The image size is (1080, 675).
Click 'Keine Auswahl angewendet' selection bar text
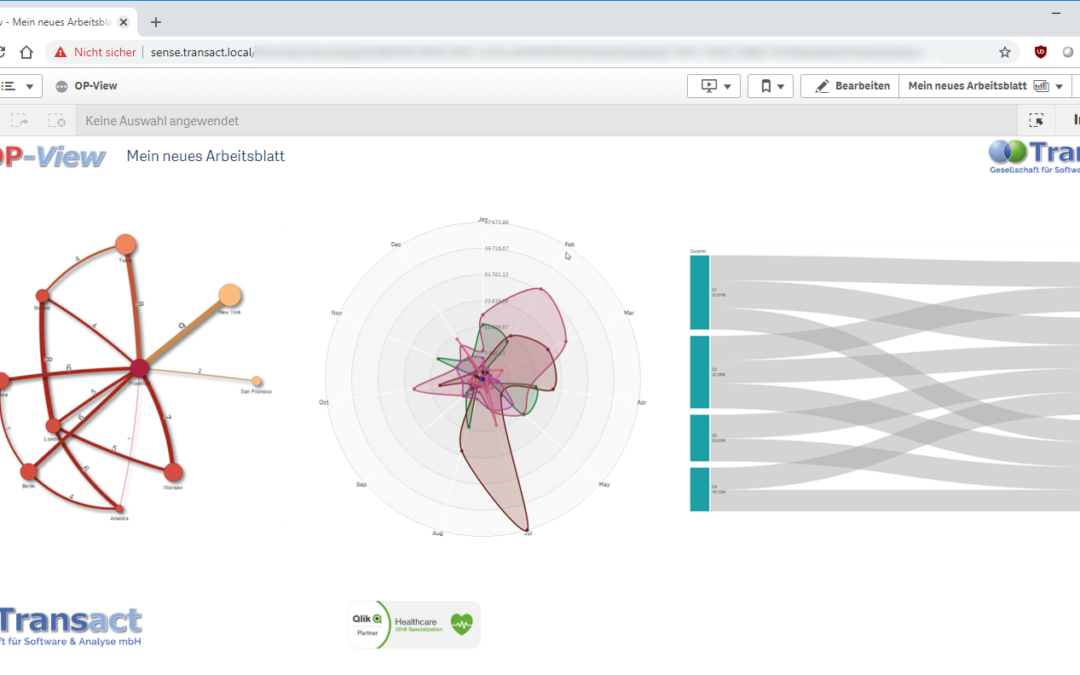pos(162,121)
